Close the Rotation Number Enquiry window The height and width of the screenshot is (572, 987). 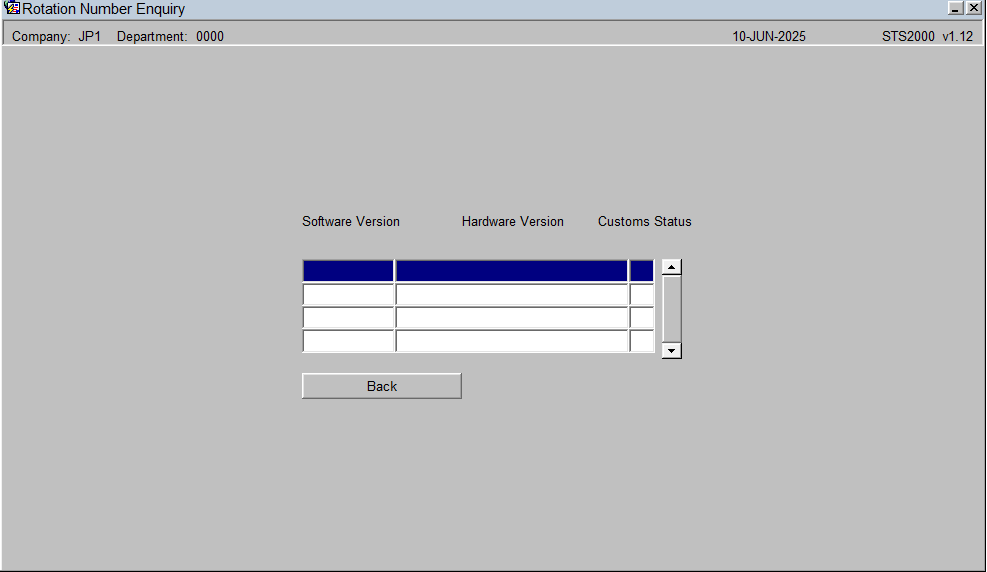point(973,8)
